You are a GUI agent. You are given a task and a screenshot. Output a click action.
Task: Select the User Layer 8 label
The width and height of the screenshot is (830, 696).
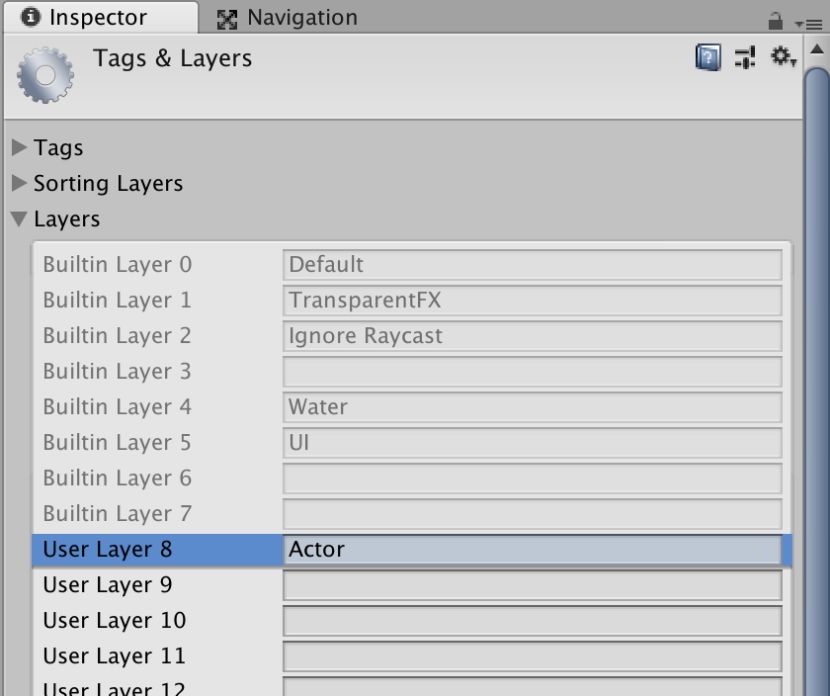[x=108, y=549]
